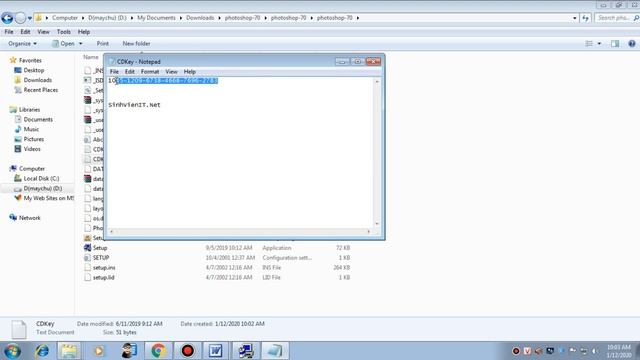Click the Notepad horizontal scrollbar
Screen dimensions: 640x360
[x=240, y=231]
